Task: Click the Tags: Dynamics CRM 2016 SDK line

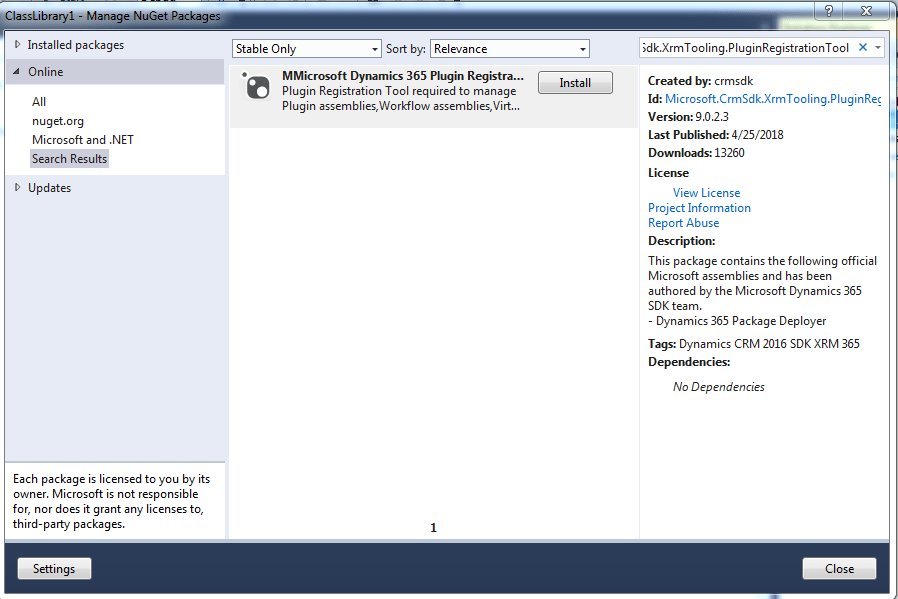Action: 754,344
